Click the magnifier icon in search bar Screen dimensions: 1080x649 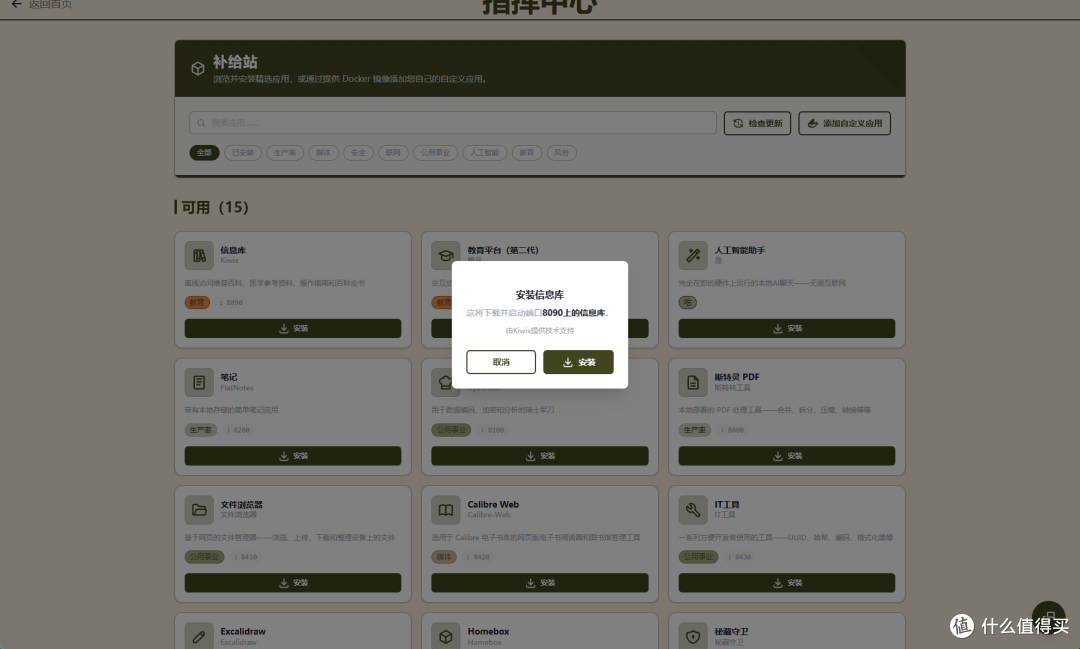[201, 123]
